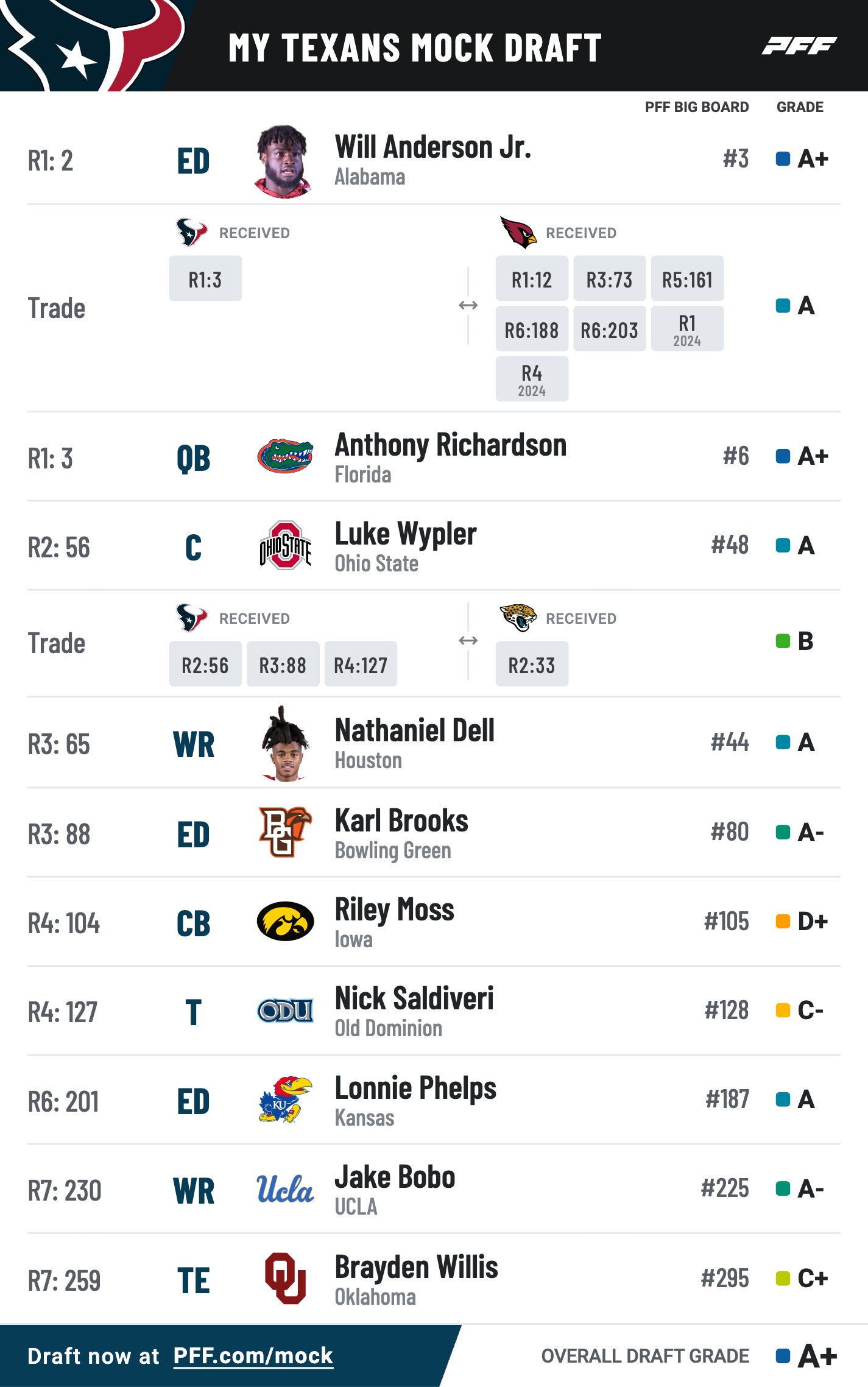The image size is (868, 1387).
Task: Click the Ohio State logo
Action: [285, 546]
